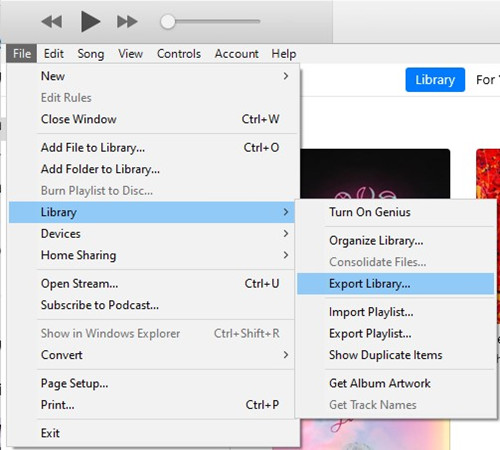
Task: Select Add File to Library
Action: pyautogui.click(x=152, y=147)
